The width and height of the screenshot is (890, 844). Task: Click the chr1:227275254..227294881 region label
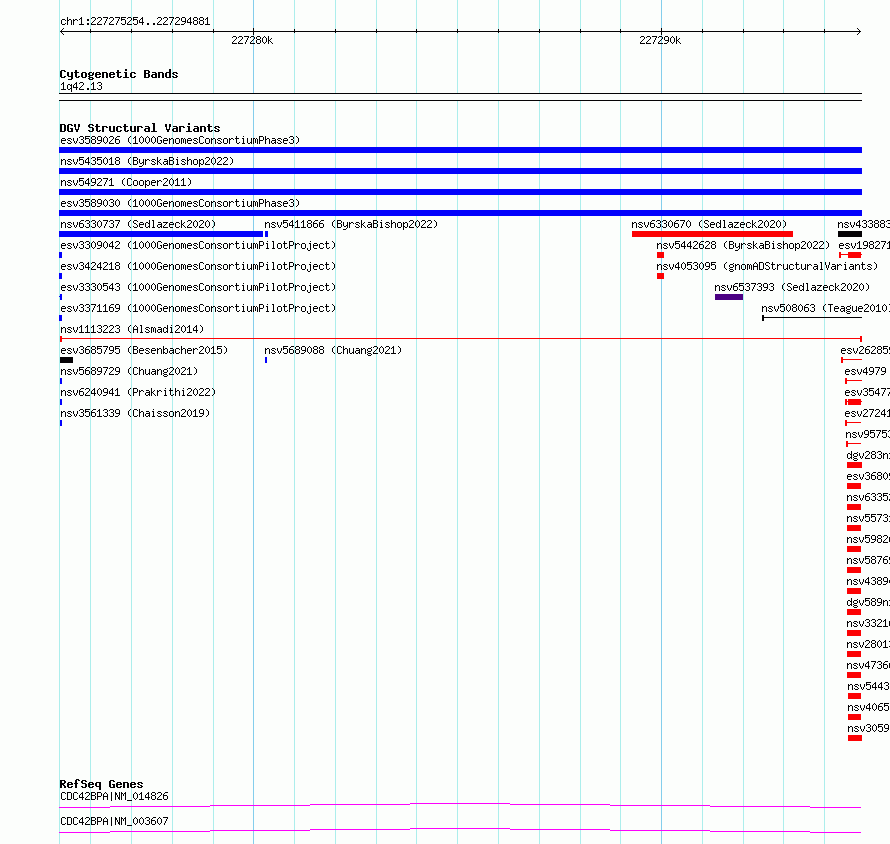coord(135,21)
